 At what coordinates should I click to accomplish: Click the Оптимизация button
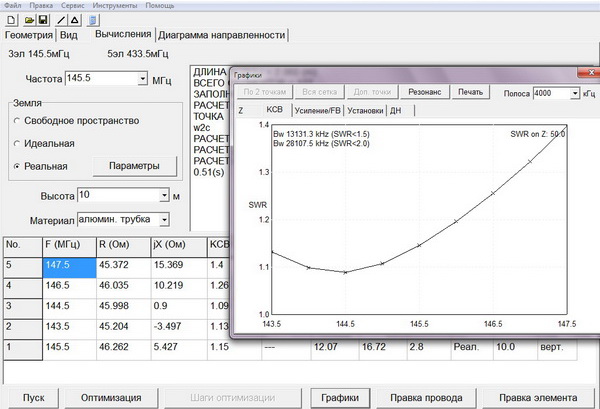(111, 398)
